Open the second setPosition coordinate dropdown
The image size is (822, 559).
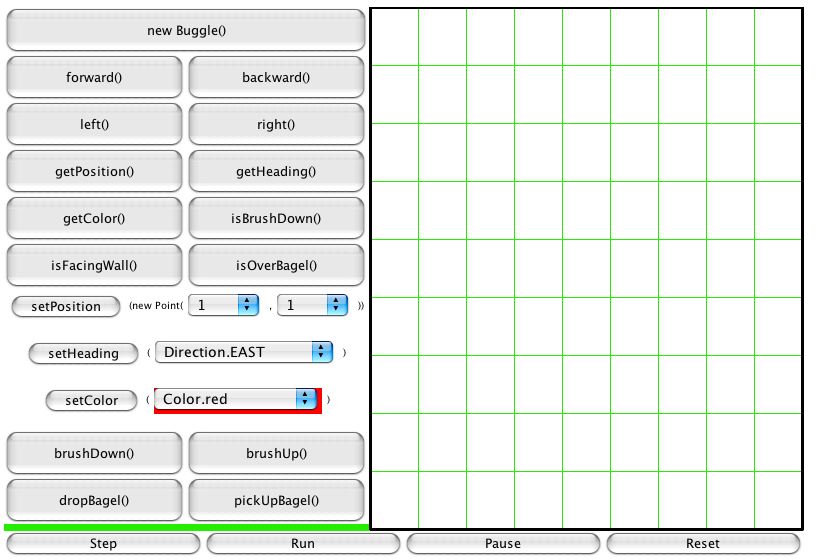click(x=312, y=305)
